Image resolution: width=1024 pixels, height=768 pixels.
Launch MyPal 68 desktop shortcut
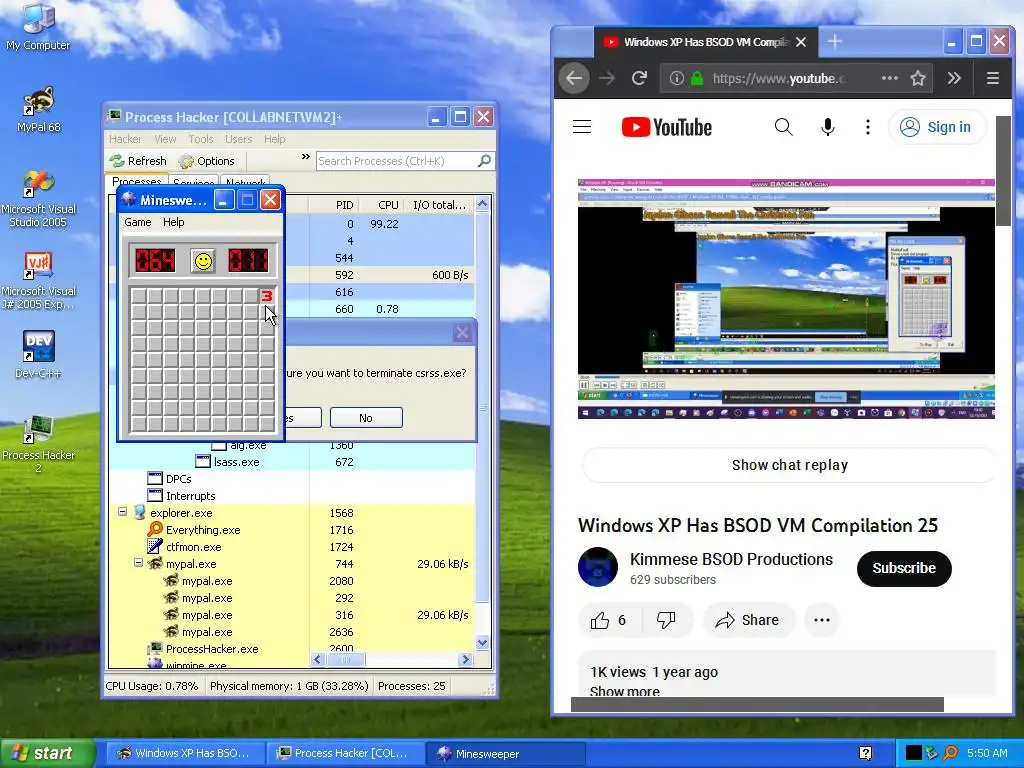(39, 109)
